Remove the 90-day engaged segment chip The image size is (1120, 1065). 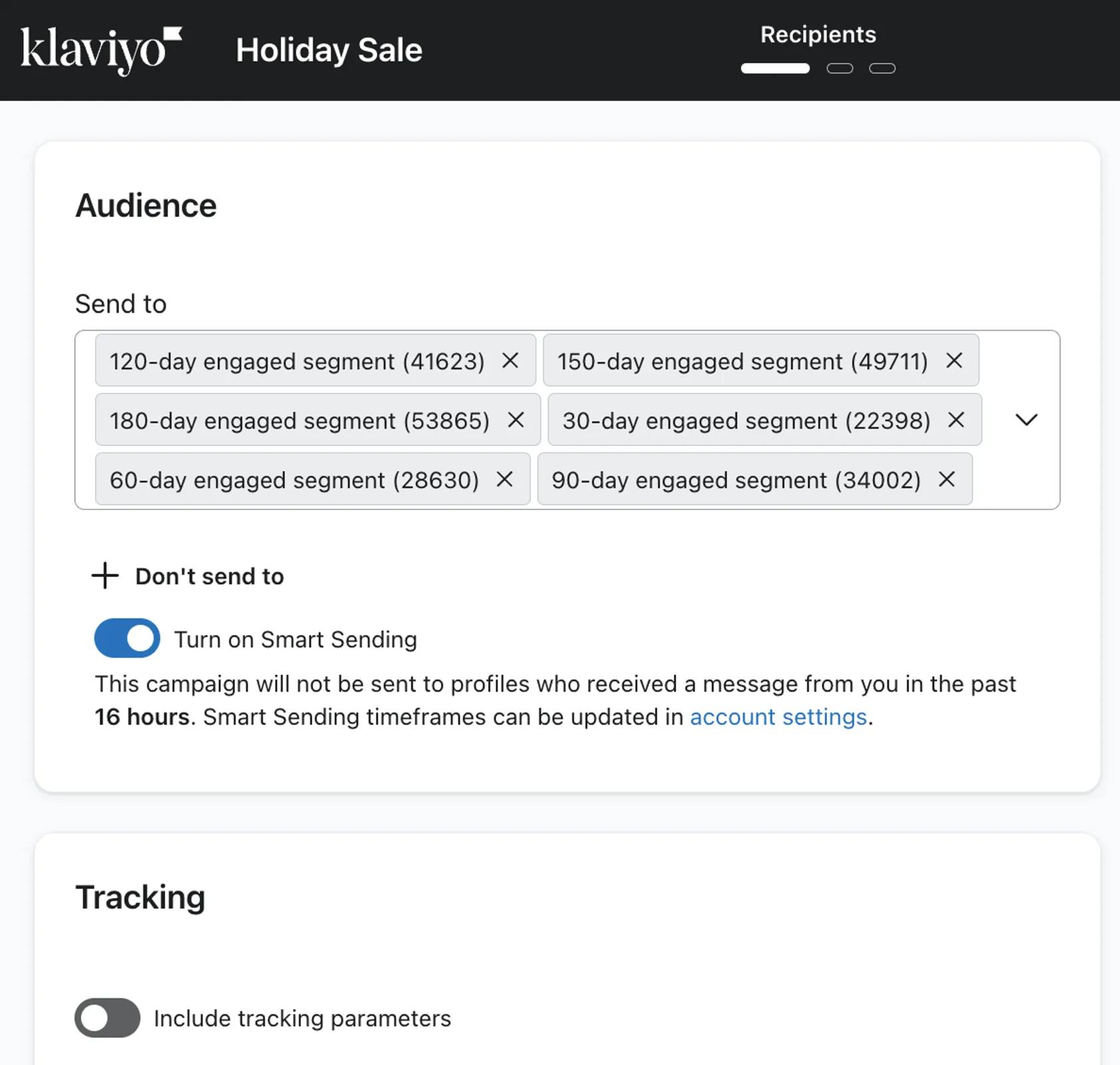pyautogui.click(x=946, y=479)
